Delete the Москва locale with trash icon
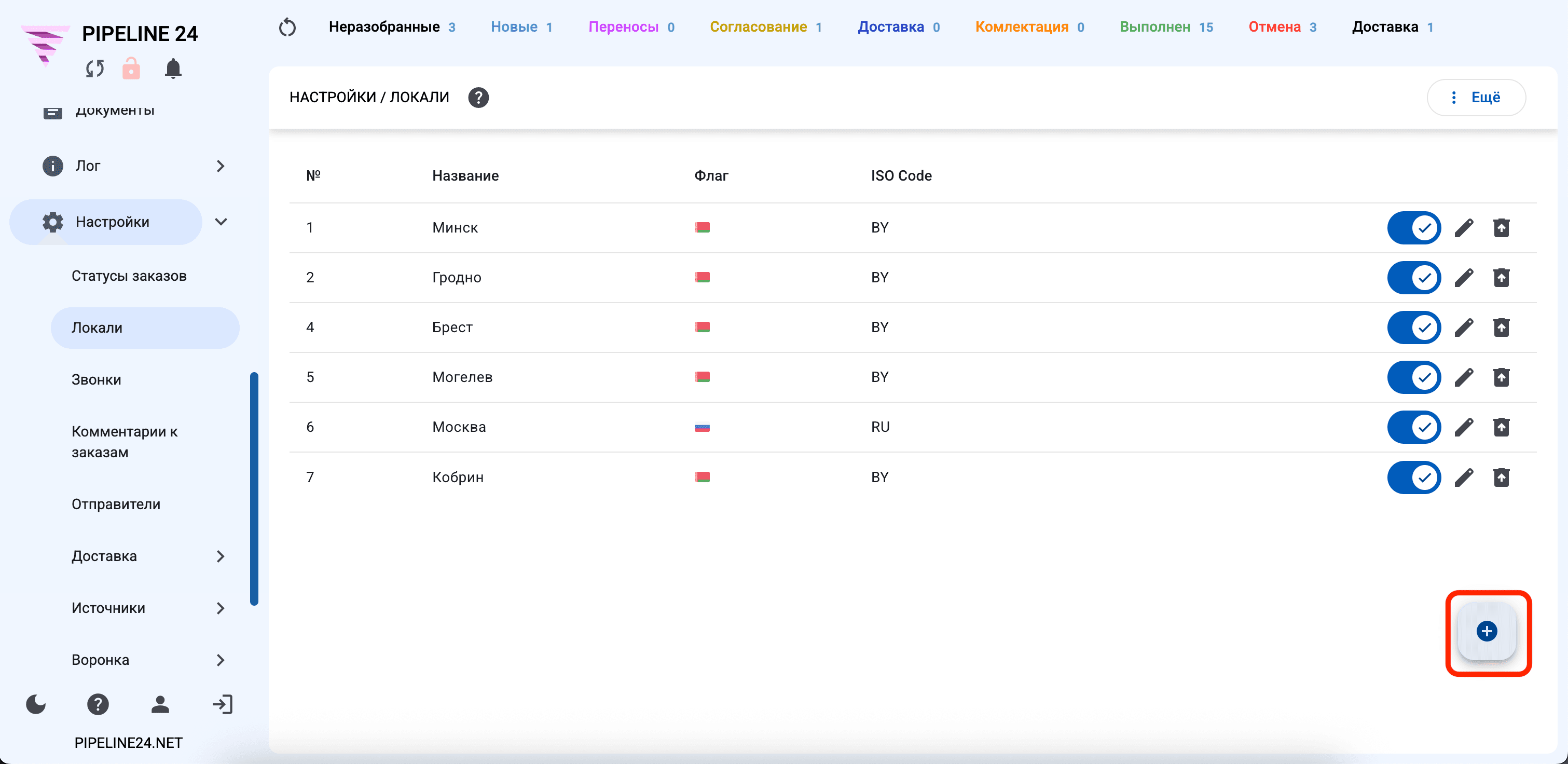Screen dimensions: 1568x764 [x=1501, y=427]
